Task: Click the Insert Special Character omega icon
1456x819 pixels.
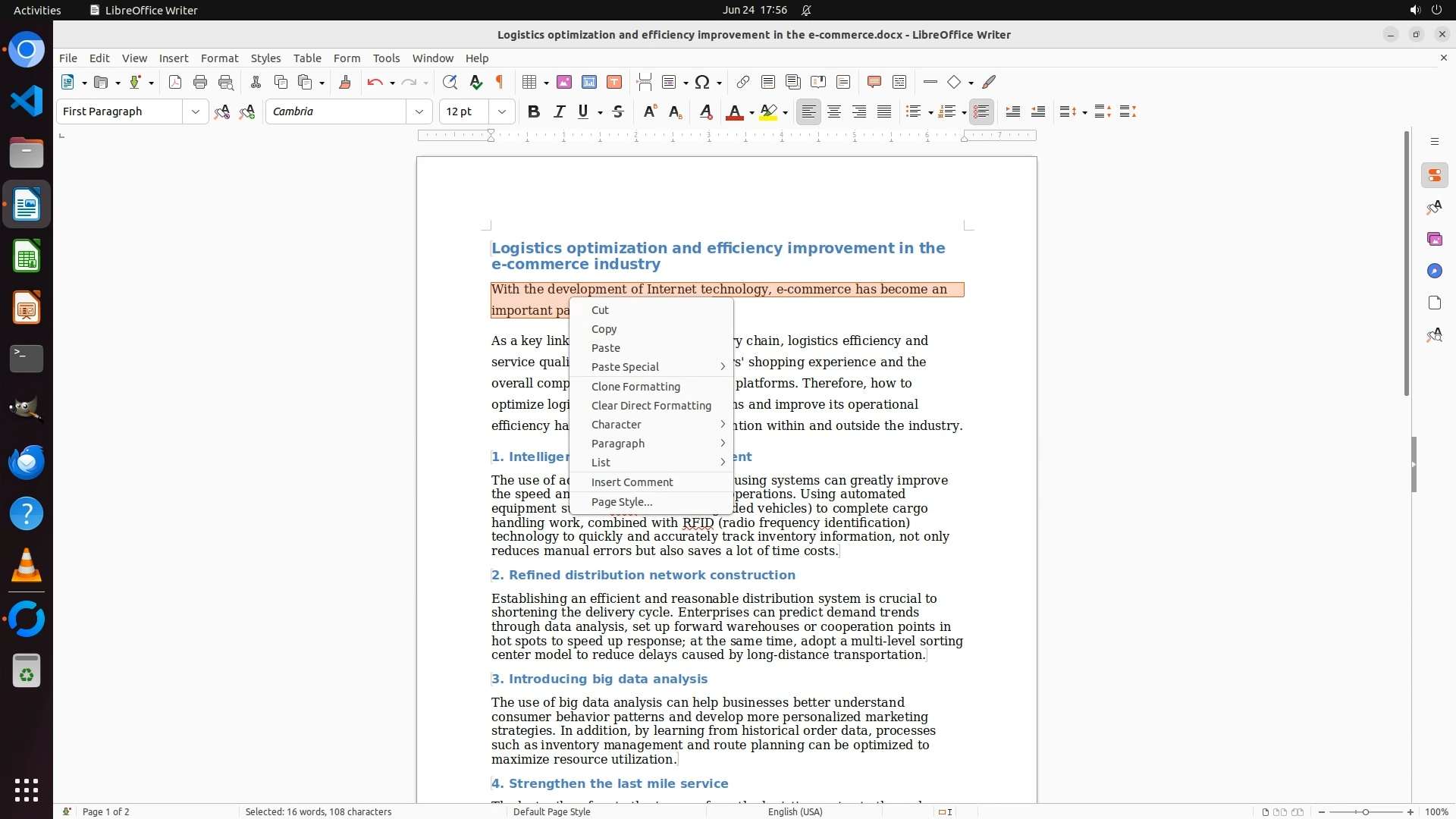Action: click(703, 83)
